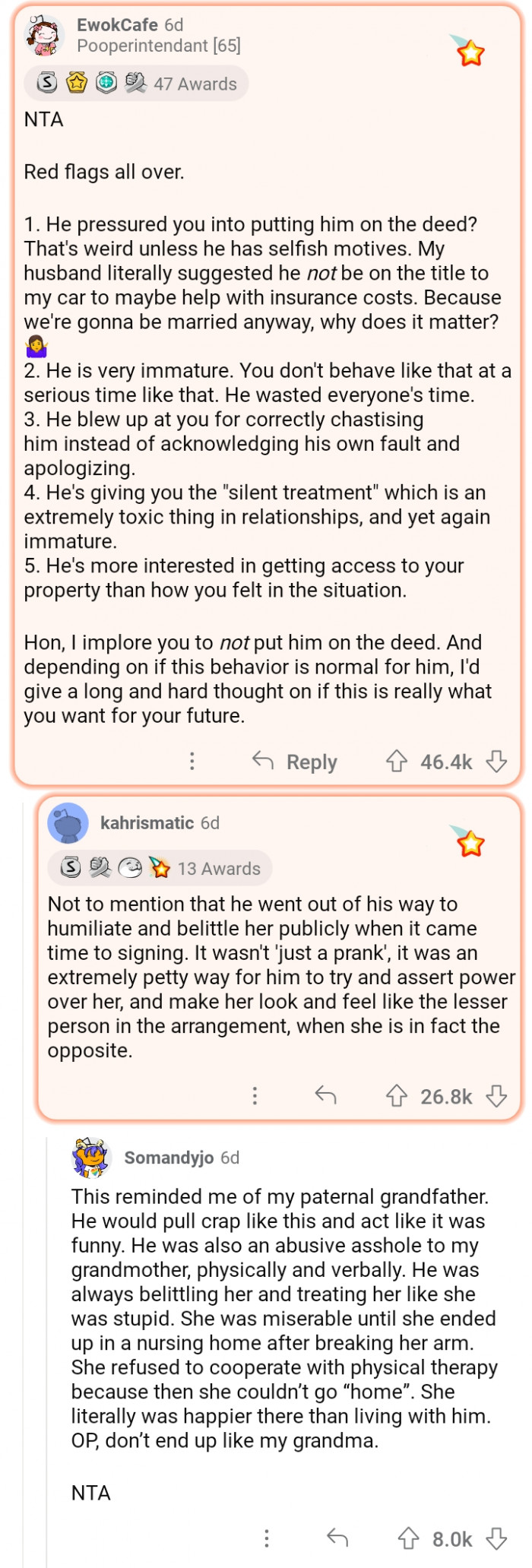Open more options on EwokCafe's comment
Image resolution: width=532 pixels, height=1568 pixels.
click(192, 761)
